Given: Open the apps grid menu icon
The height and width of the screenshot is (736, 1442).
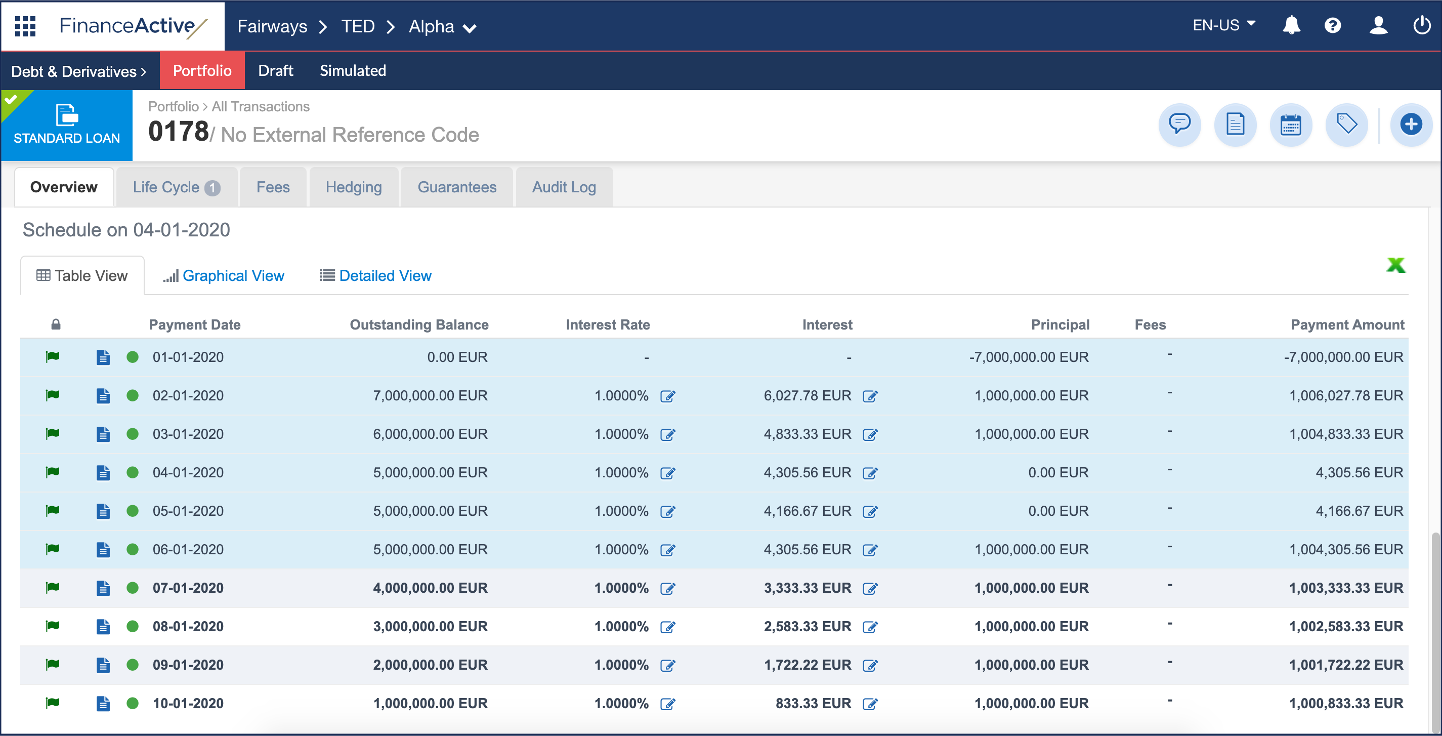Looking at the screenshot, I should click(x=25, y=26).
